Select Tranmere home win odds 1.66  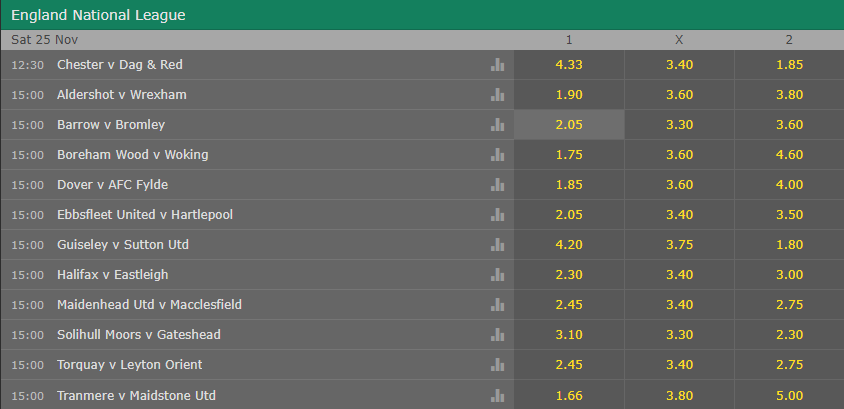coord(569,396)
